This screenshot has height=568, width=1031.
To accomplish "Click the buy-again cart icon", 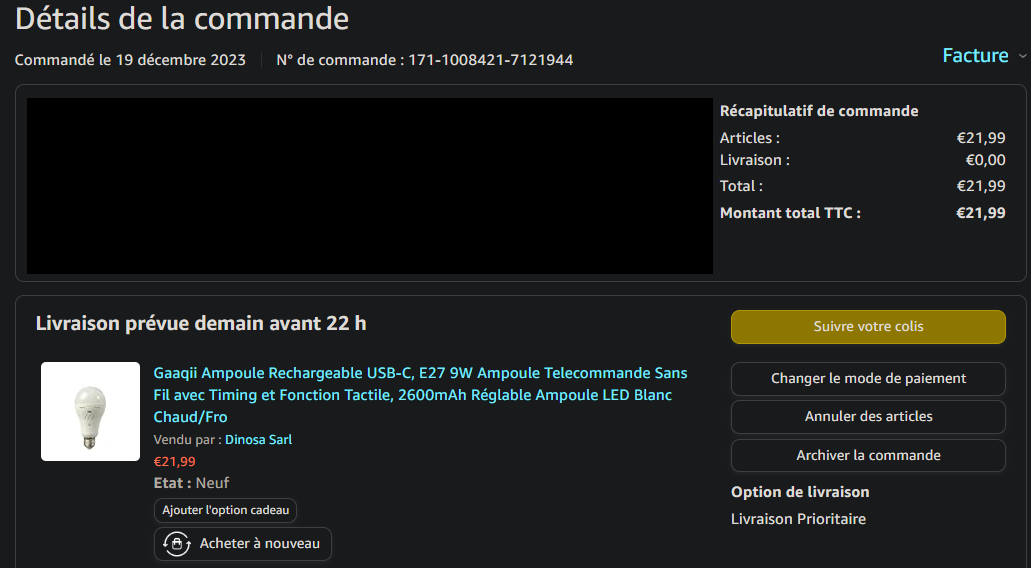I will (176, 544).
